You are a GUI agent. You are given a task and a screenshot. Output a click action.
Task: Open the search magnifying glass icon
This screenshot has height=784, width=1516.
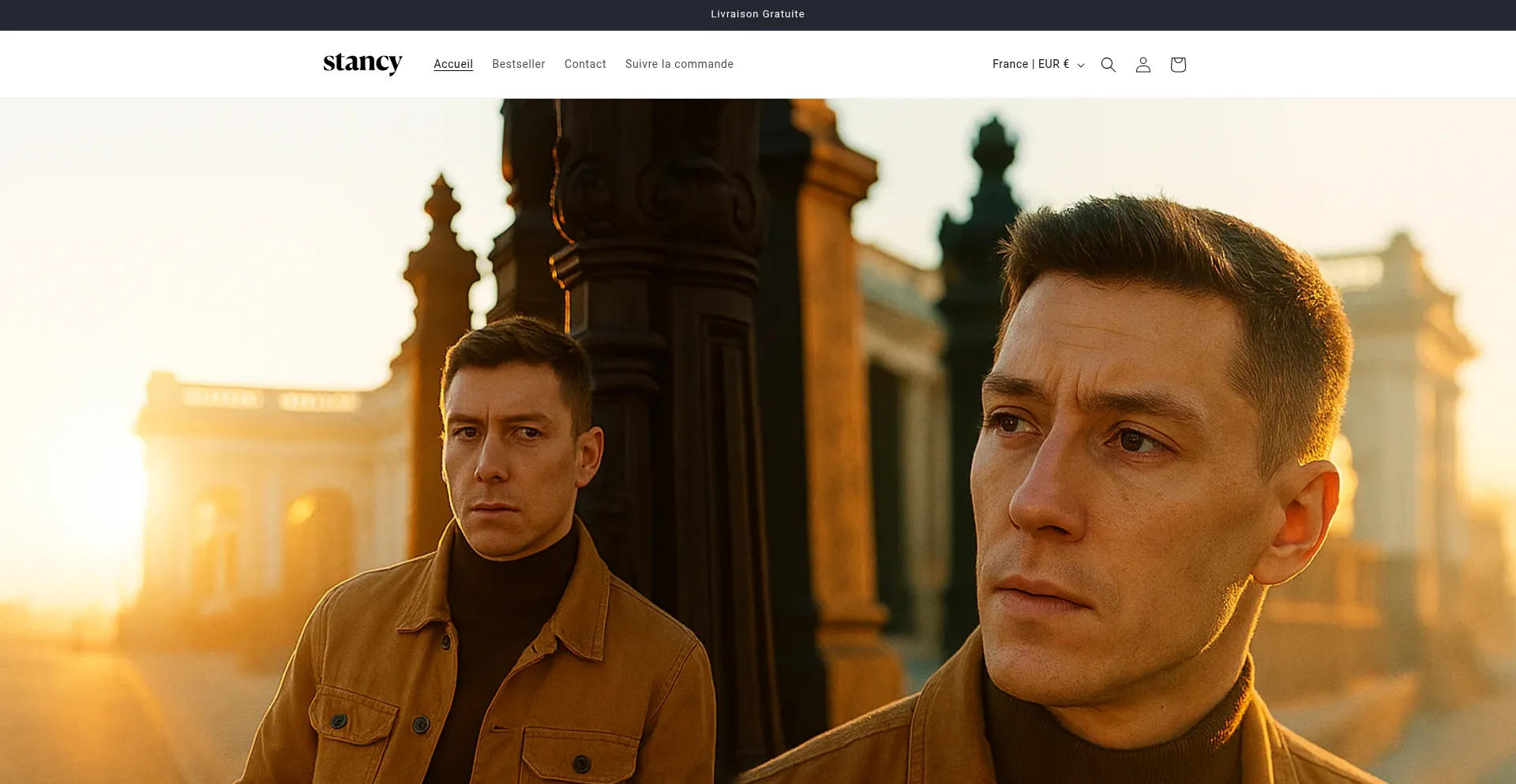(1108, 65)
